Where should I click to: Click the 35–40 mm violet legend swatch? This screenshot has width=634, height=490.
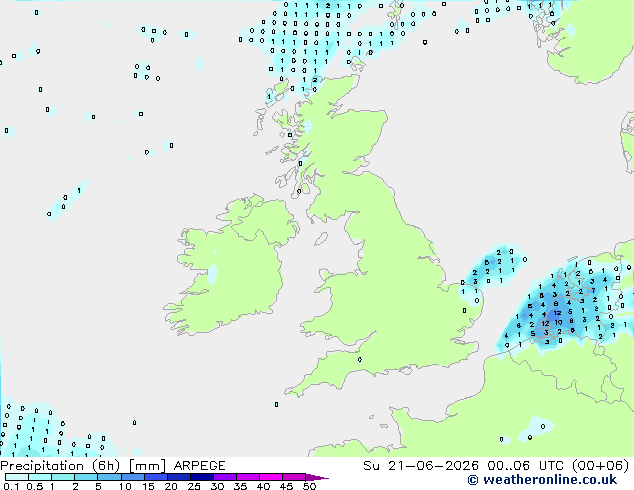tap(248, 477)
